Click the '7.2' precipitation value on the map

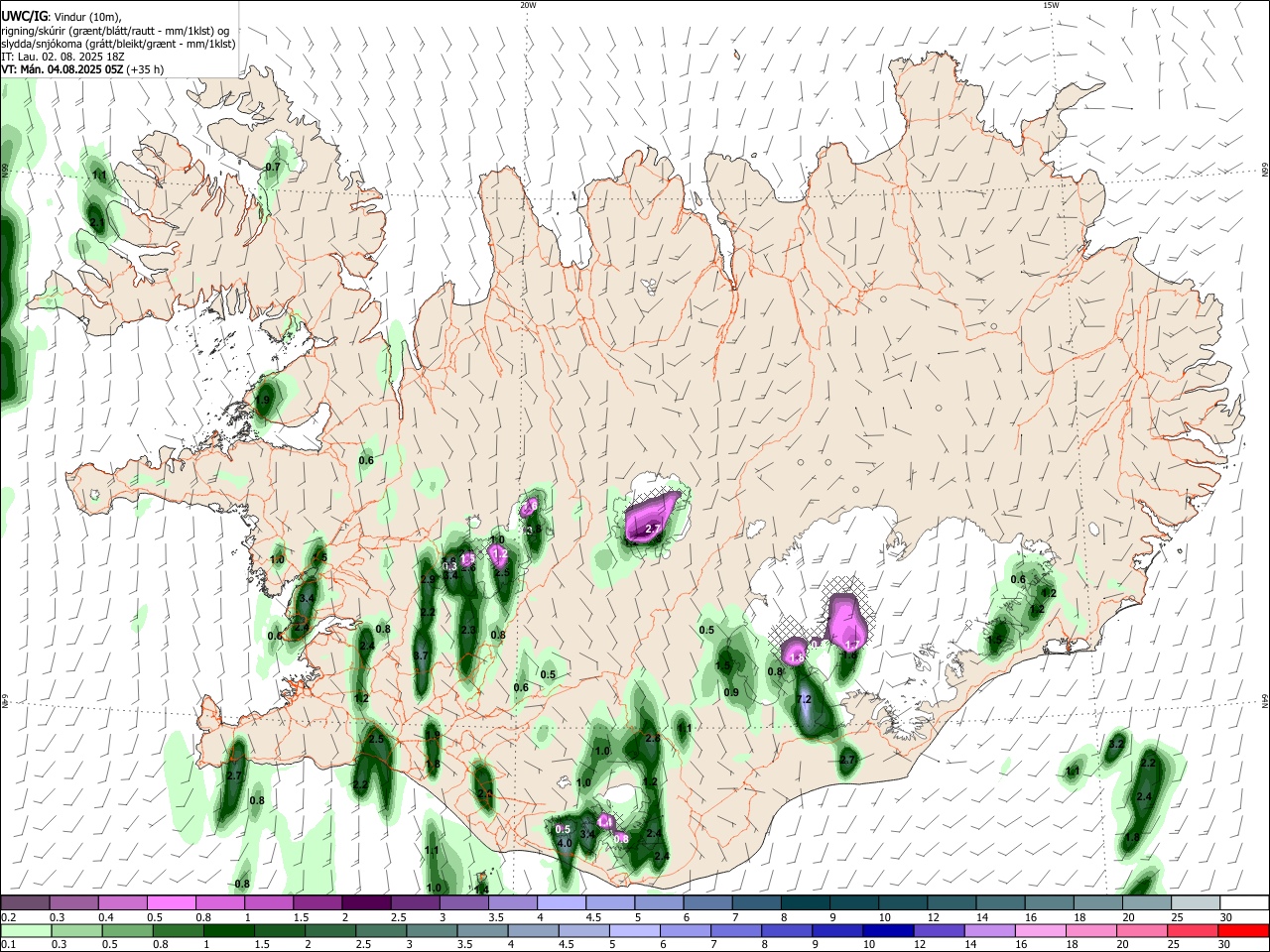(x=805, y=700)
